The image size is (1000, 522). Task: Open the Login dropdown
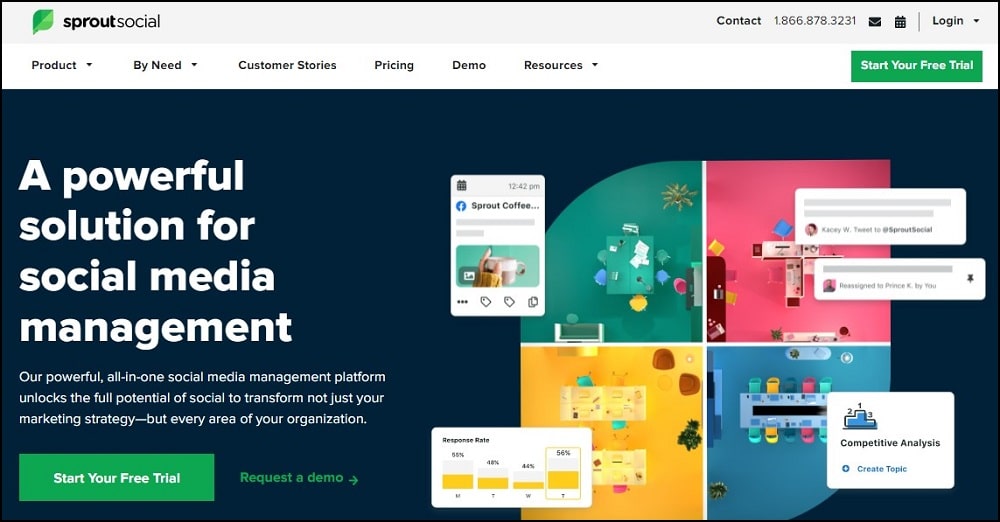(955, 21)
